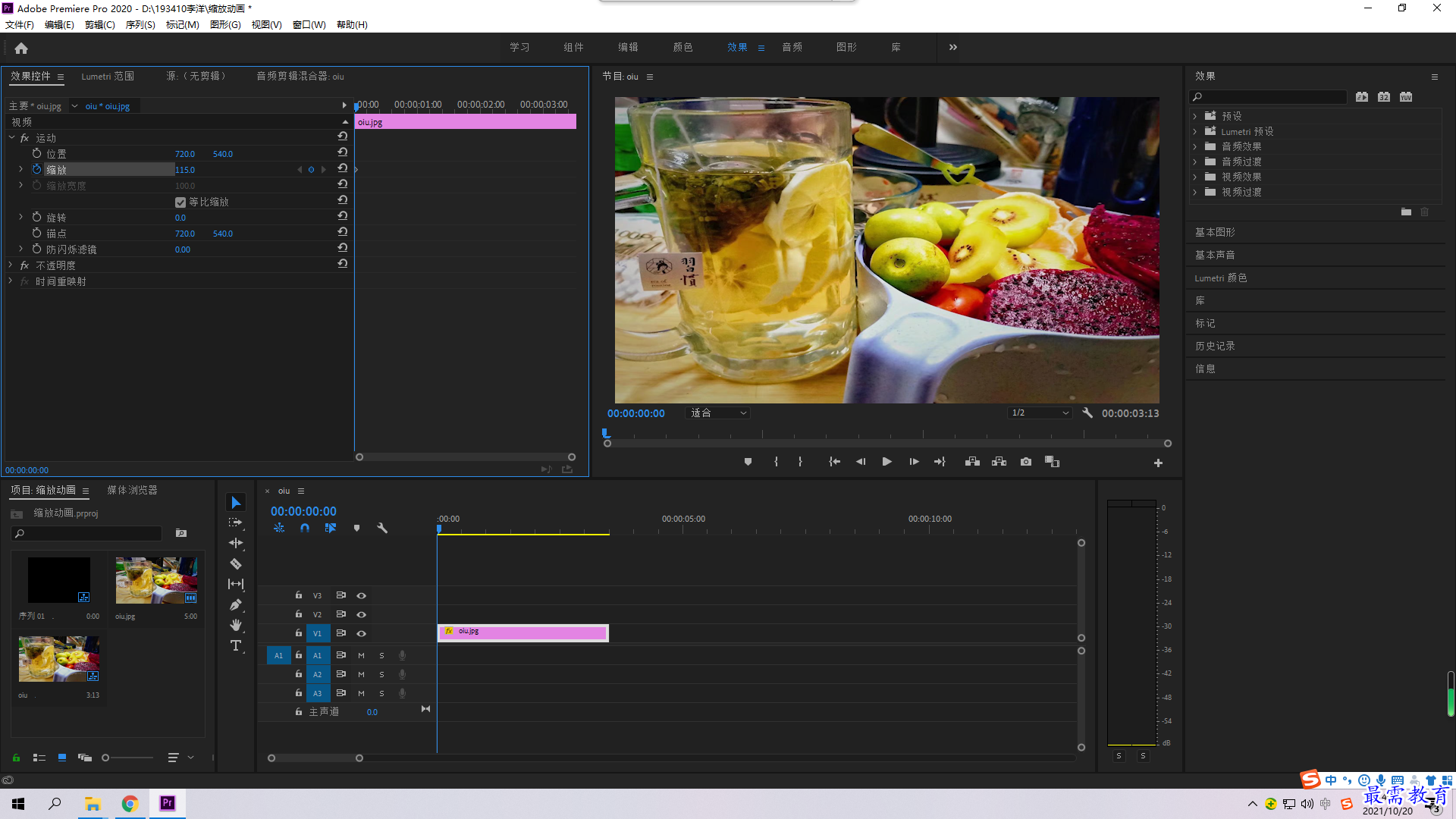The height and width of the screenshot is (819, 1456).
Task: Toggle Scale (缩放) animation stopwatch
Action: [x=36, y=169]
